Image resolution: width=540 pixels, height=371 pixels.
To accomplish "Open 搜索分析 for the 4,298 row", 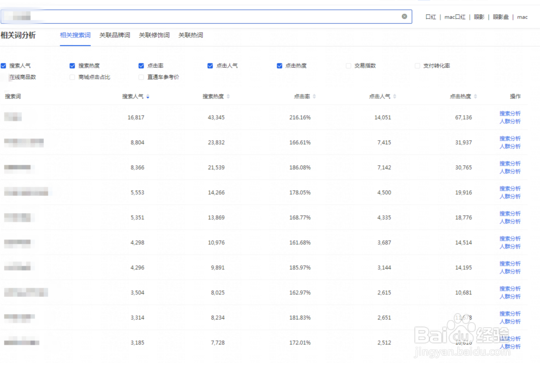I will (x=510, y=238).
